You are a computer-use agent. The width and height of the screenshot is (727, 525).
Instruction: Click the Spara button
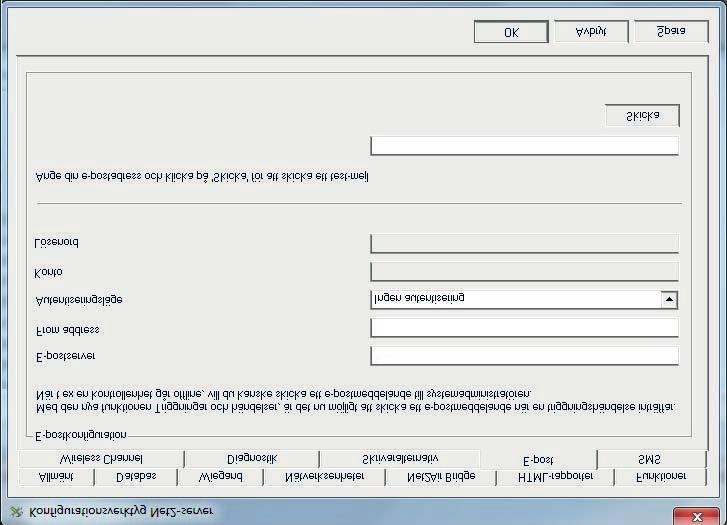pos(671,32)
